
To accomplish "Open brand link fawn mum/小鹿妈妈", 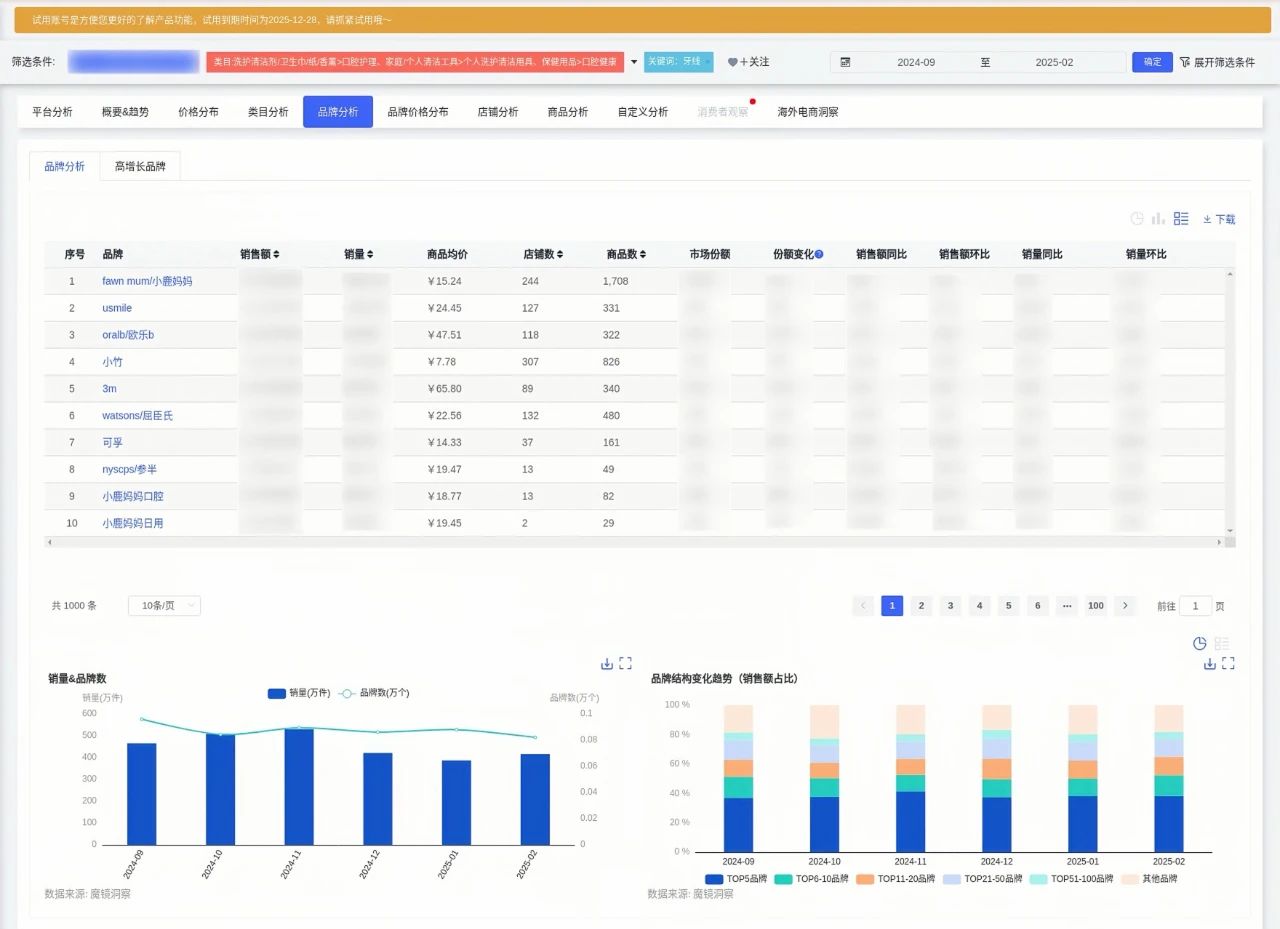I will [147, 281].
